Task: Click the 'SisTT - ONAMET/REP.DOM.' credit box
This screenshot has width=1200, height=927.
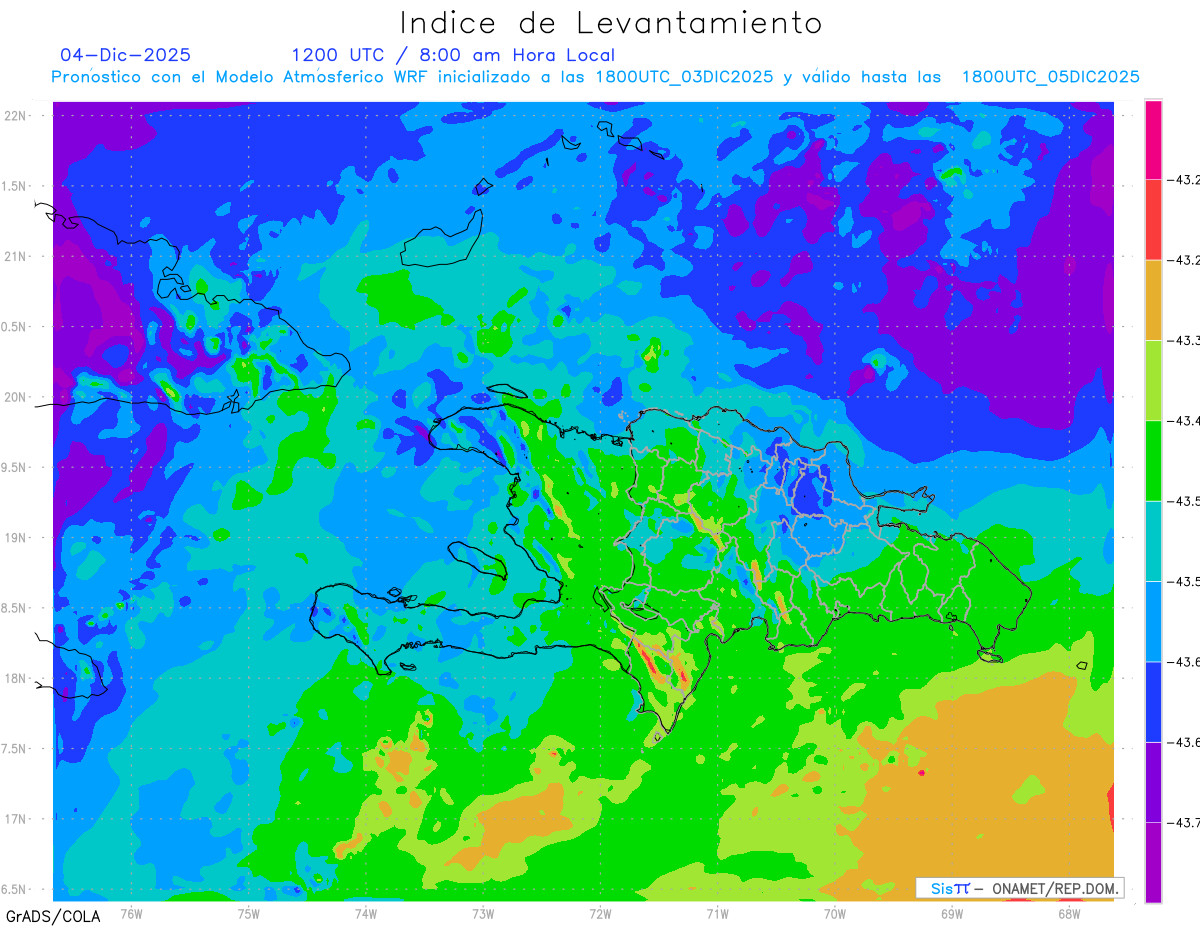Action: point(1019,888)
